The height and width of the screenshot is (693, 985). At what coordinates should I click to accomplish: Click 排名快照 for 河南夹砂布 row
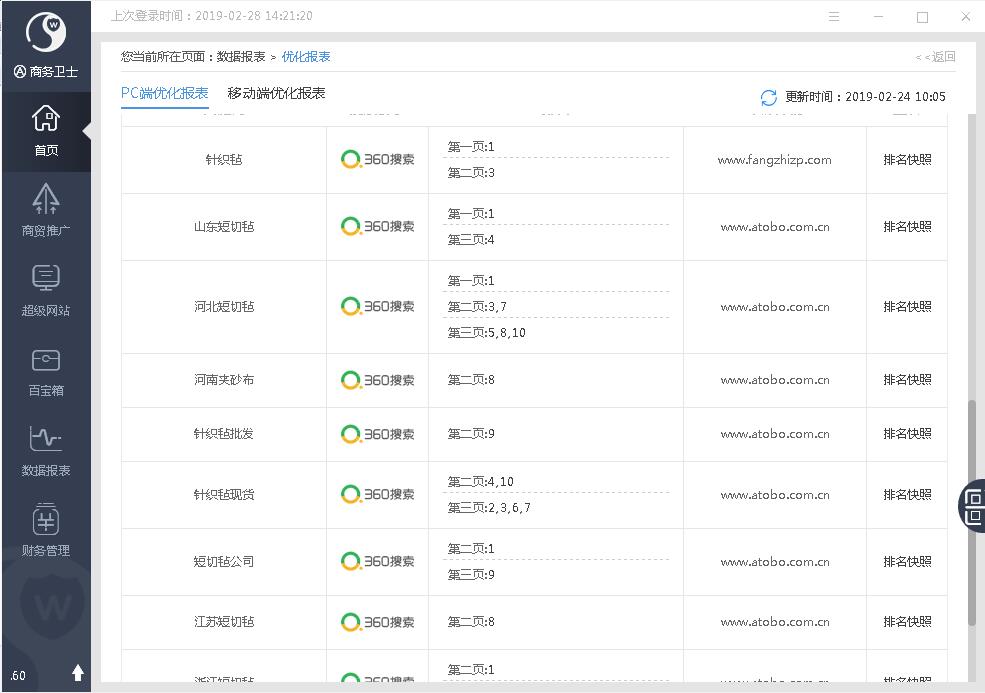coord(907,380)
